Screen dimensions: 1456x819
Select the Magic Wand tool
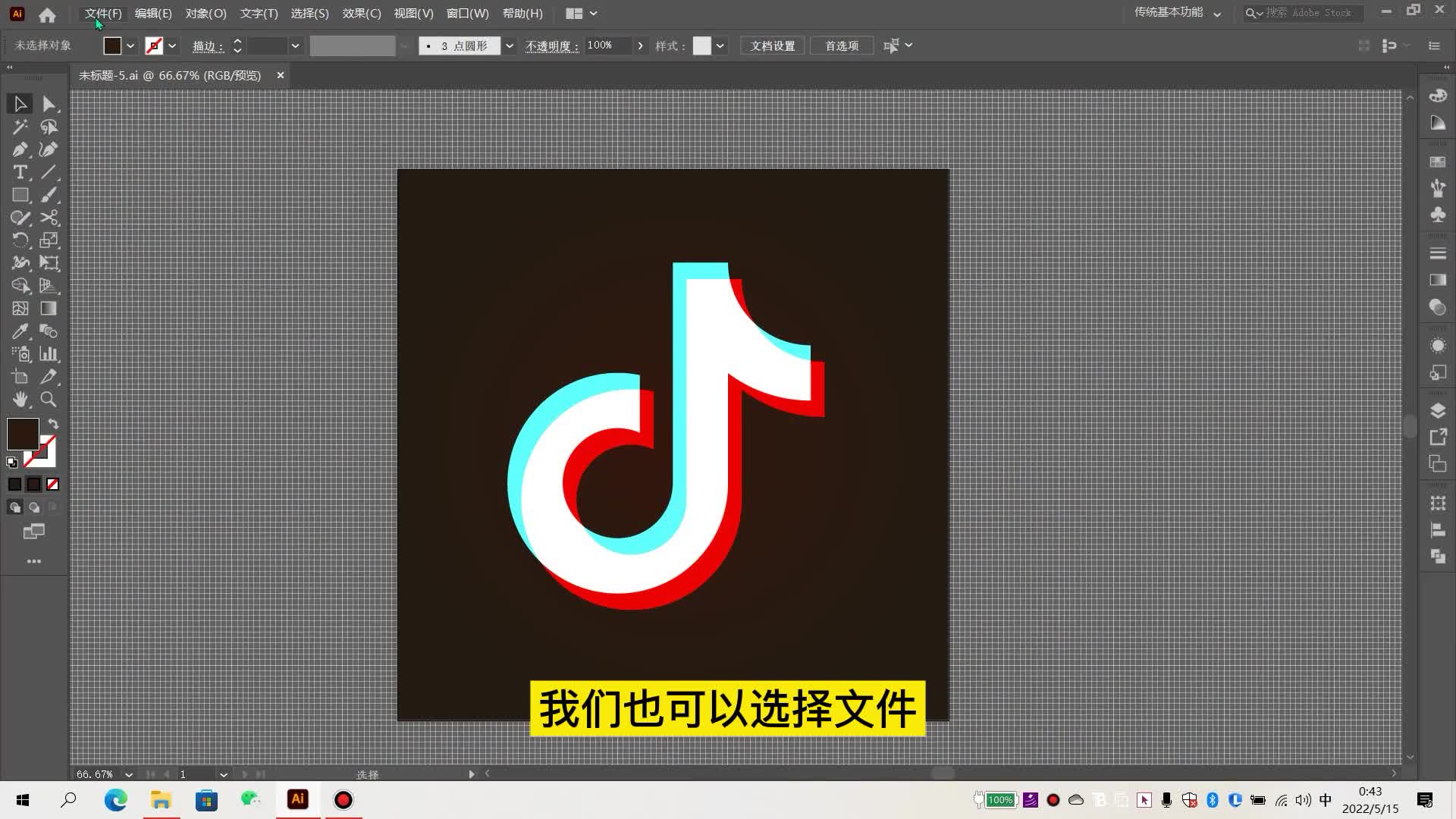(20, 127)
